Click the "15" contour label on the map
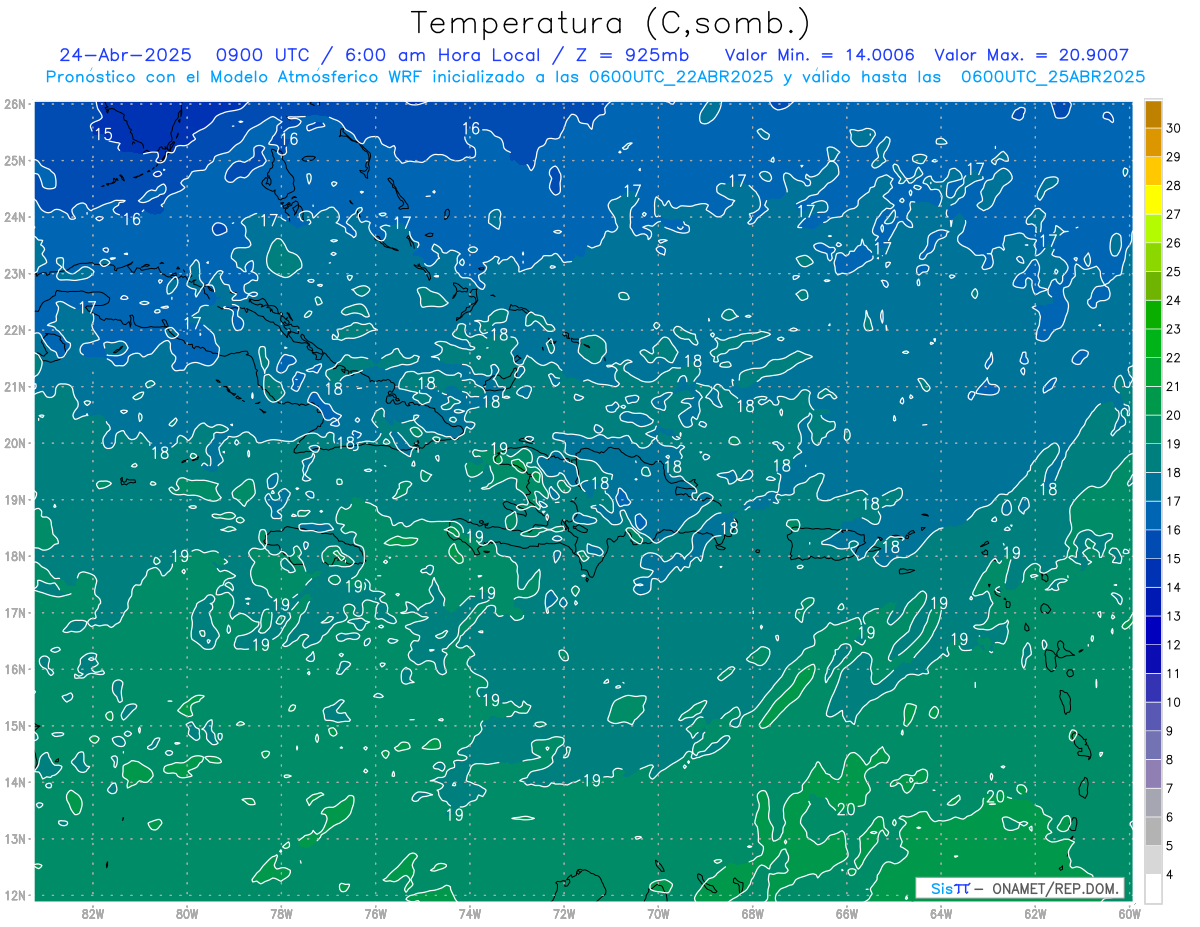This screenshot has width=1200, height=927. click(103, 134)
